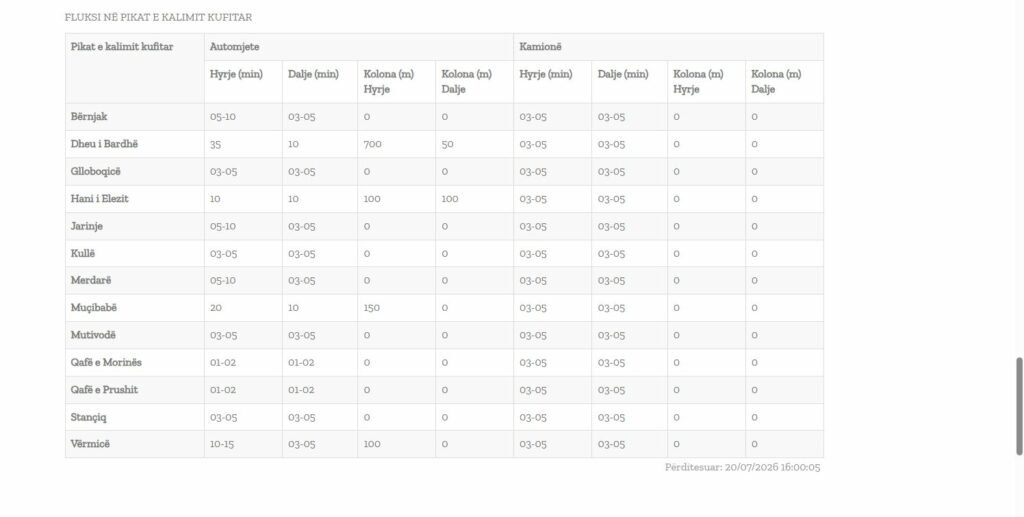Click the Merdarë row name
Screen dimensions: 1024x517
[x=91, y=281]
